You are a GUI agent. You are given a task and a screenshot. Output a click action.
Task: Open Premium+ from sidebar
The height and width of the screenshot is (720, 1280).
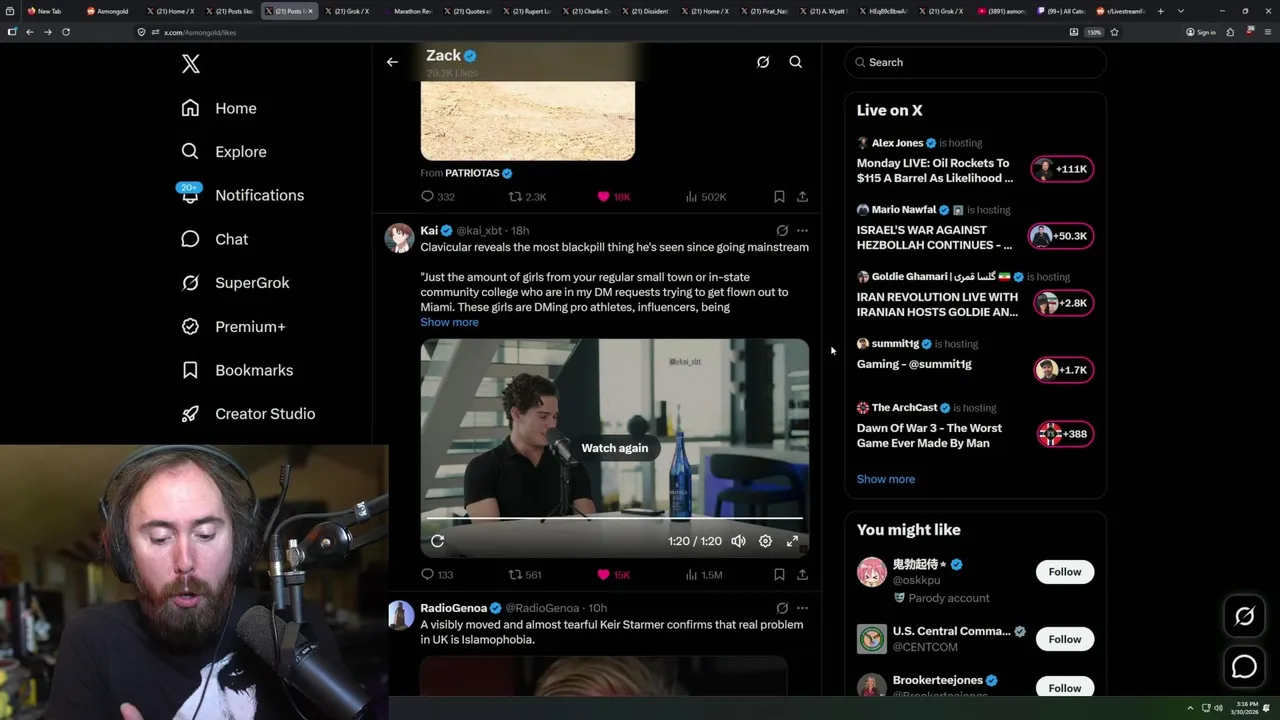(x=233, y=326)
